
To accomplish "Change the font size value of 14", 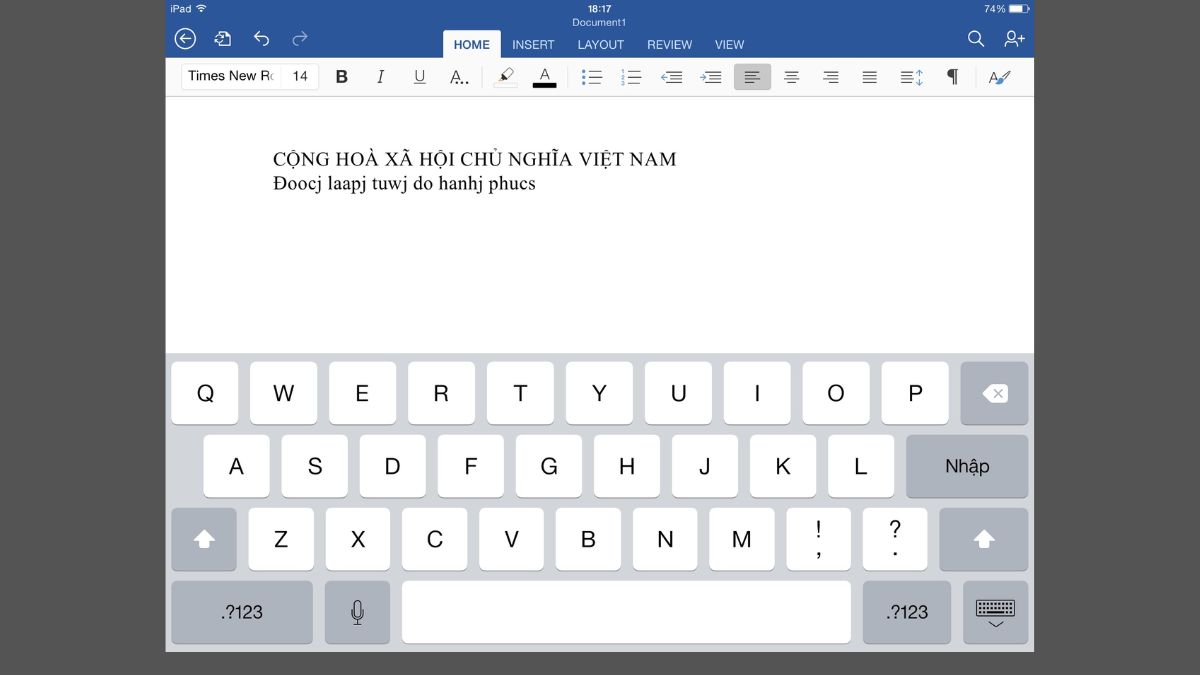I will coord(298,76).
